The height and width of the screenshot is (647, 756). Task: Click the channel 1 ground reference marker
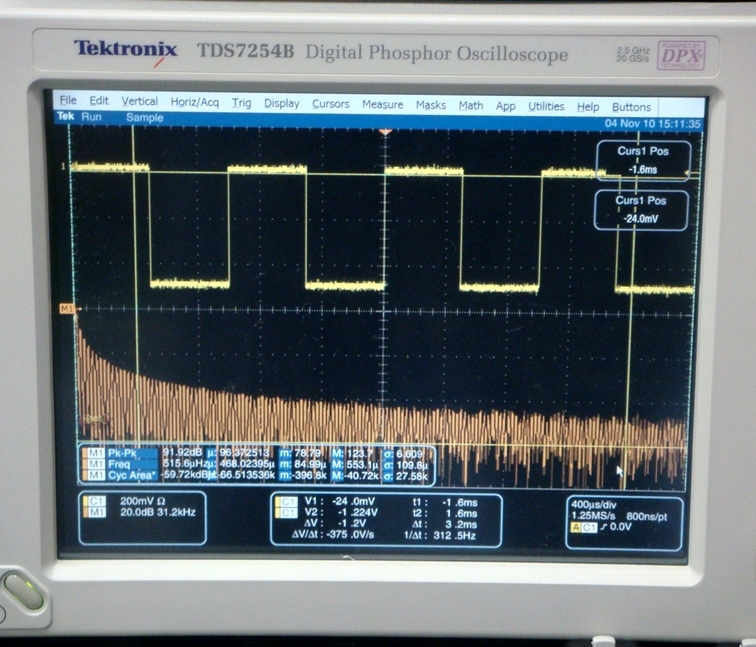coord(63,166)
